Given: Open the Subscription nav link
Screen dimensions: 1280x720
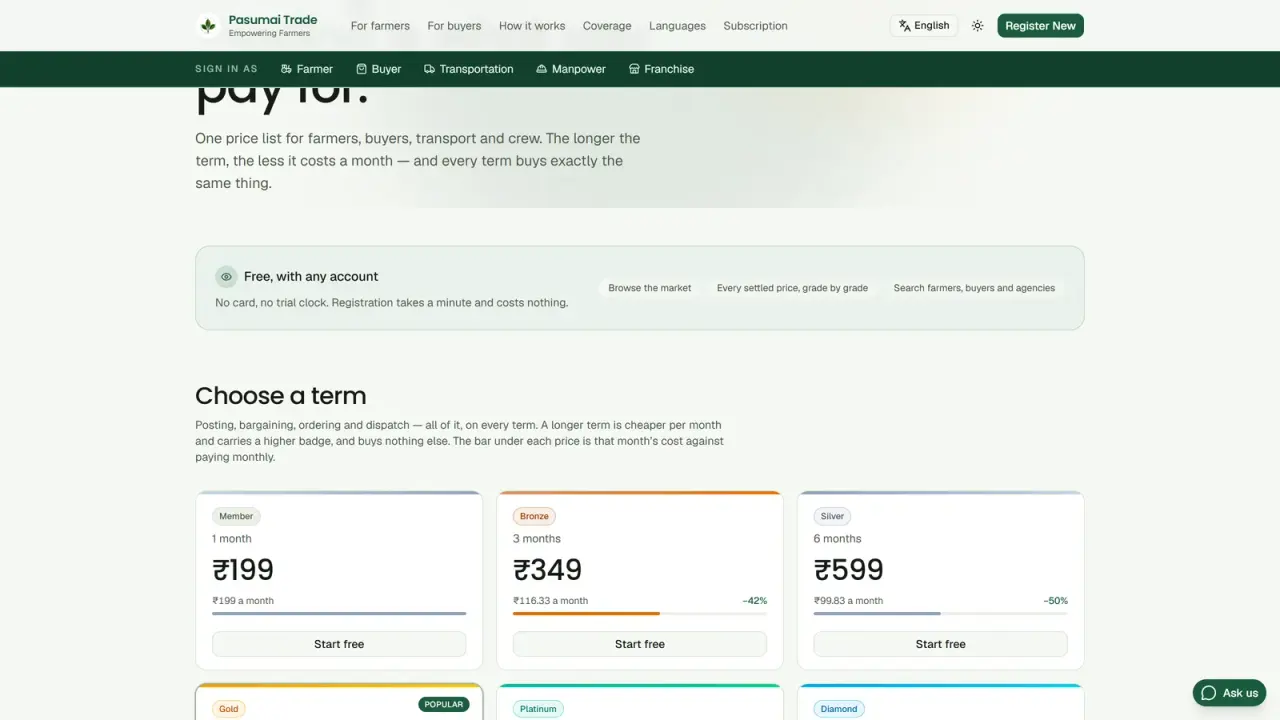Looking at the screenshot, I should coord(755,26).
